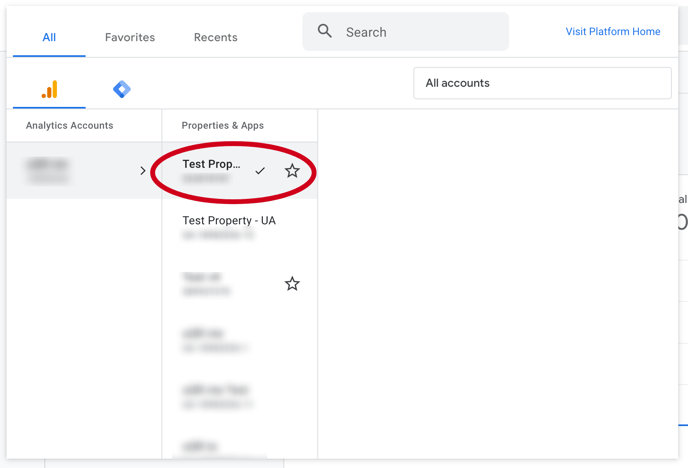Select the blurred analytics account row
Viewport: 688px width, 468px height.
pos(84,171)
